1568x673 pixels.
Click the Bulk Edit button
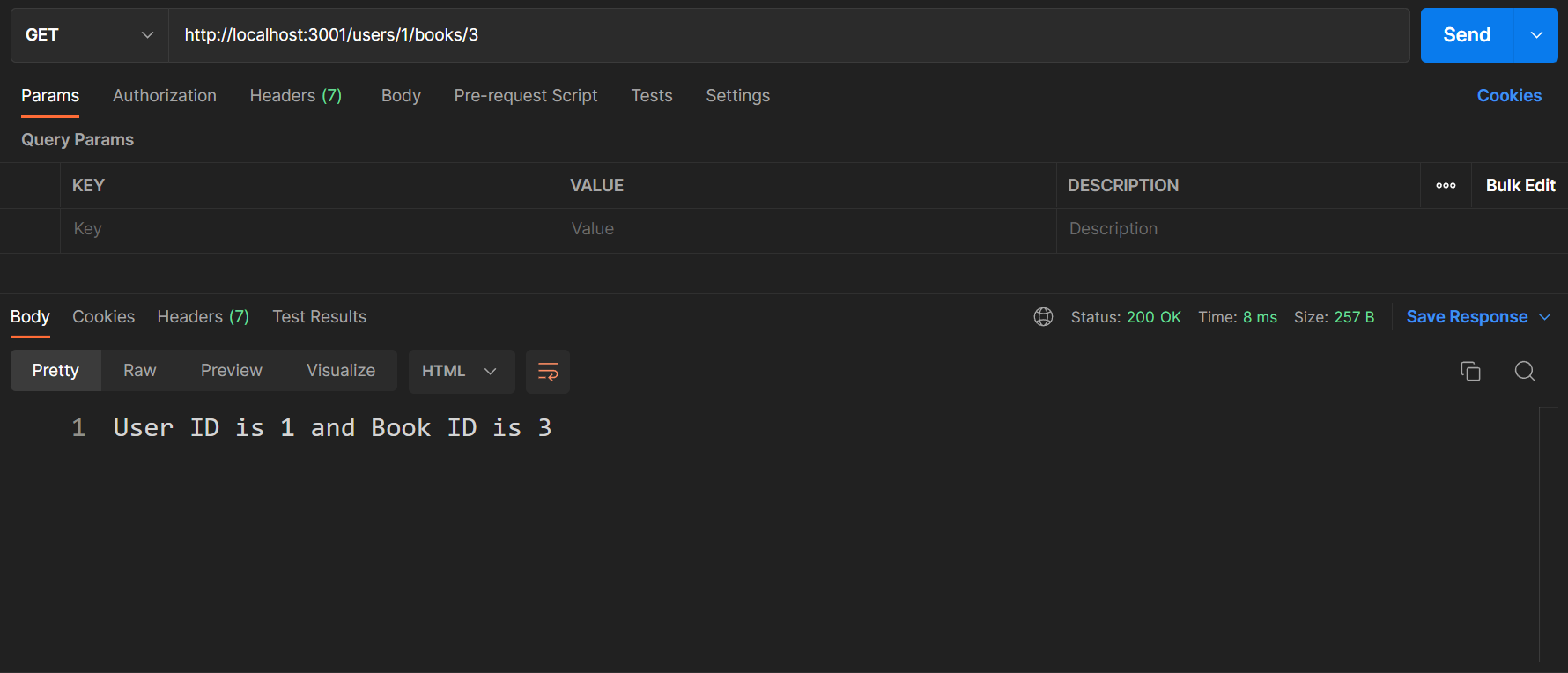[1520, 185]
